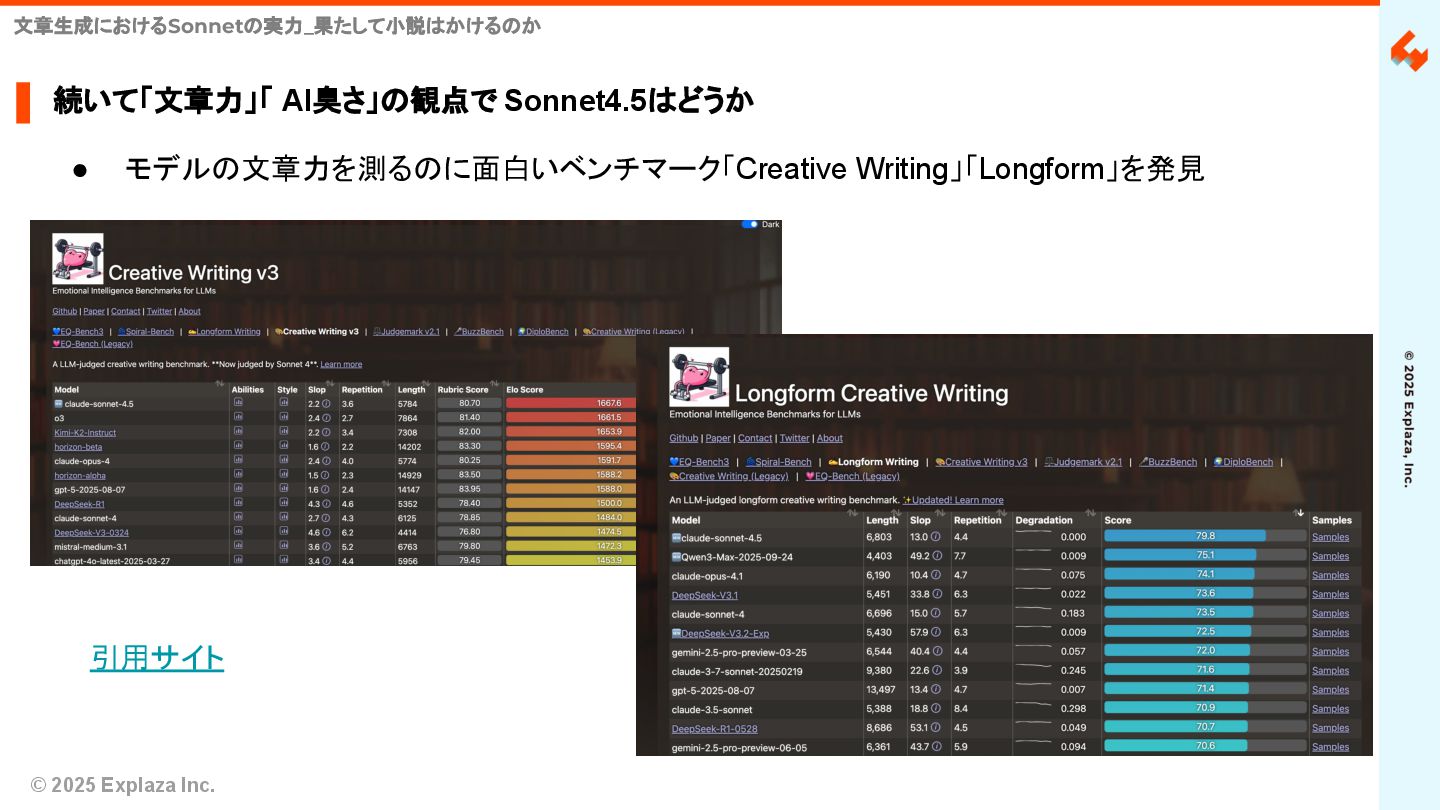Open Abilities chart icon for claude-opus-4

tap(238, 460)
